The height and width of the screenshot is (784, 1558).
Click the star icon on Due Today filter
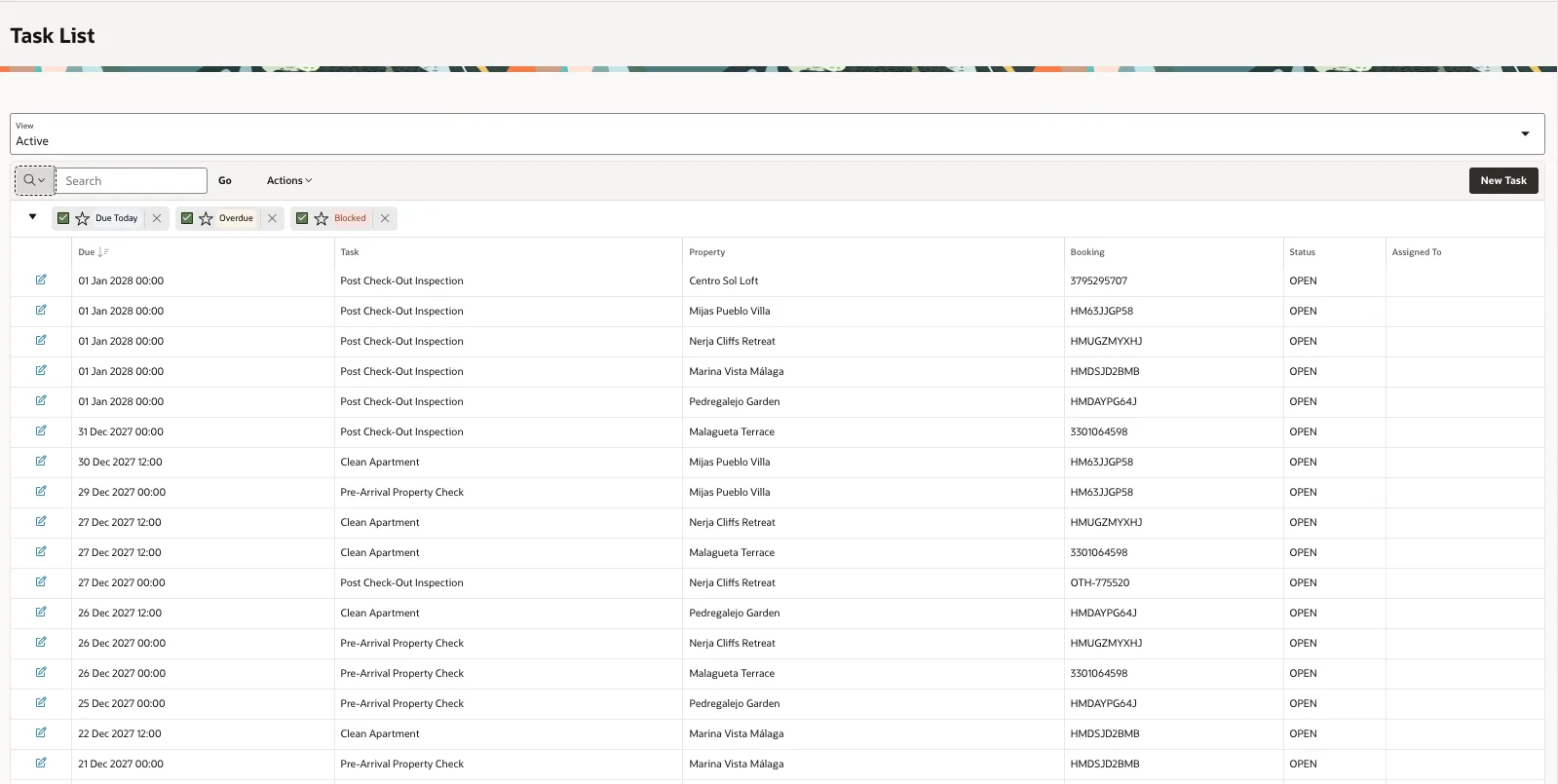tap(83, 218)
